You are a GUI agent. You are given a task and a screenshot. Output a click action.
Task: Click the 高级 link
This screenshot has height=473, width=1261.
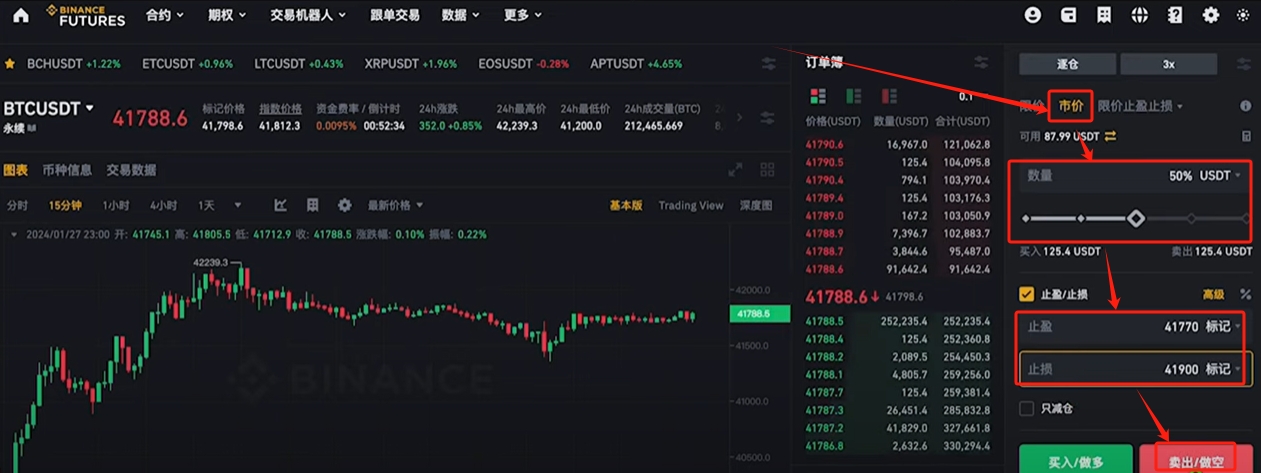(x=1212, y=294)
